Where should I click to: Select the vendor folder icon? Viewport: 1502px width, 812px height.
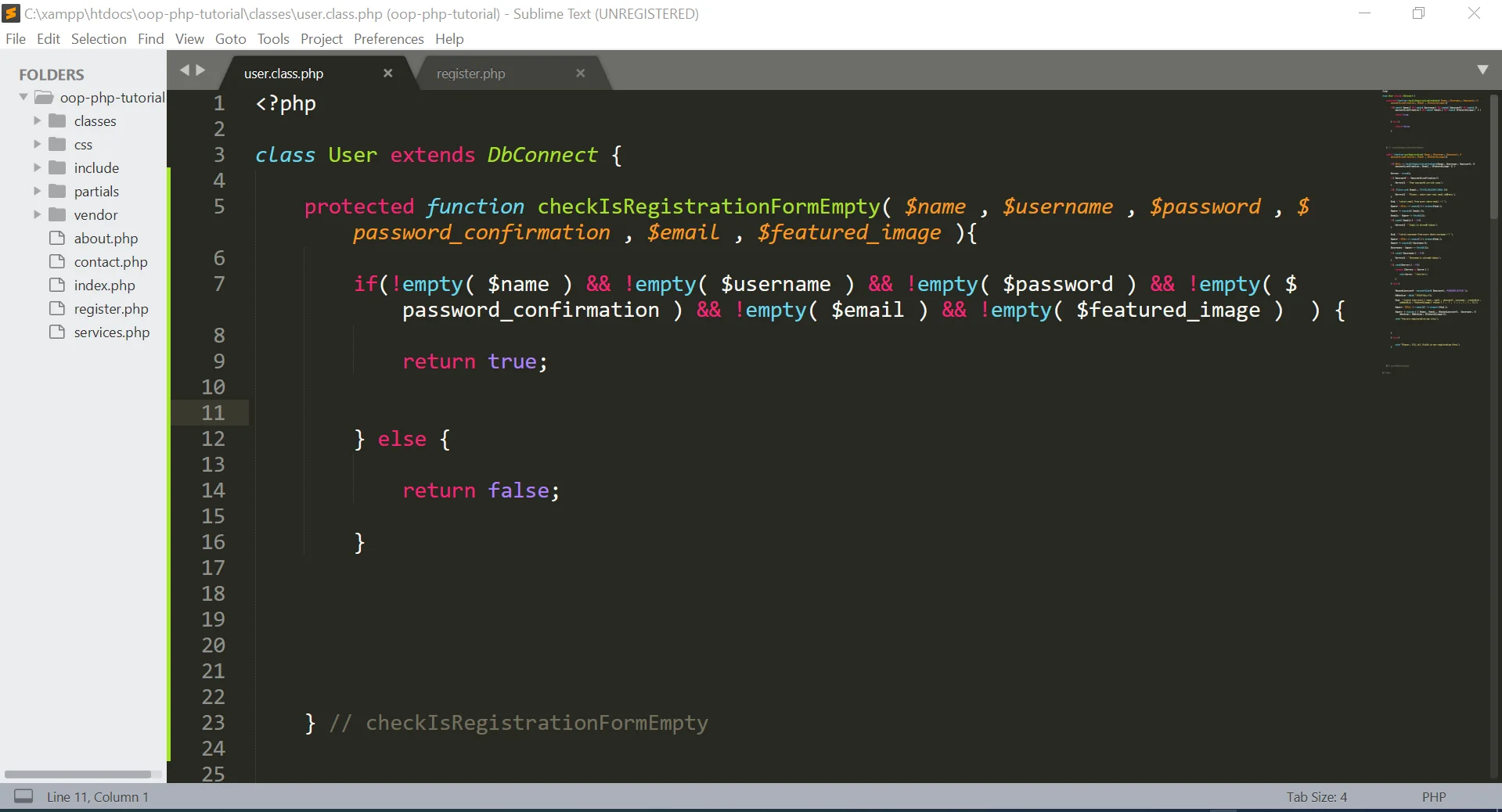point(57,214)
